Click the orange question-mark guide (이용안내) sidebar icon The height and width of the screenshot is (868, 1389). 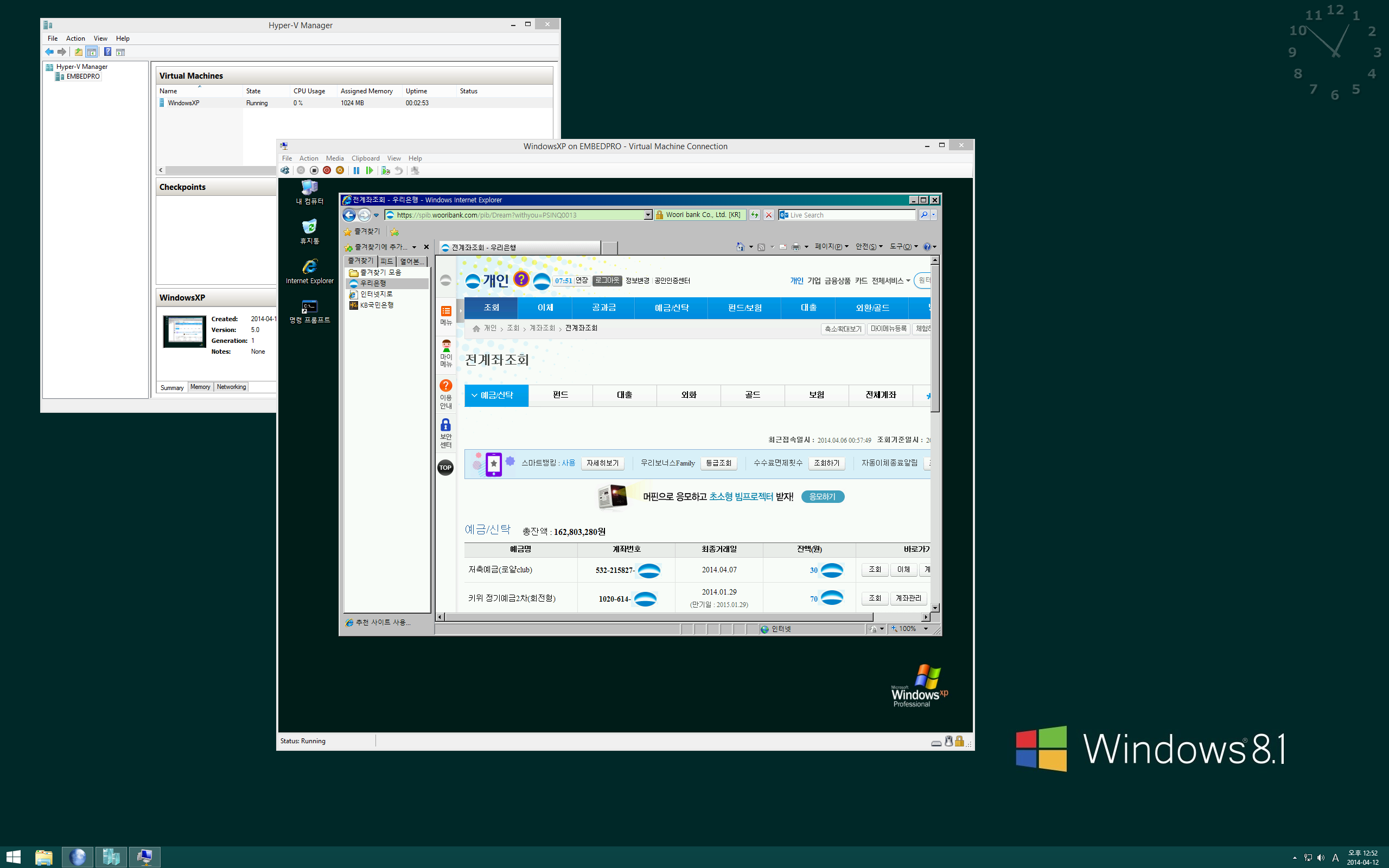tap(446, 386)
